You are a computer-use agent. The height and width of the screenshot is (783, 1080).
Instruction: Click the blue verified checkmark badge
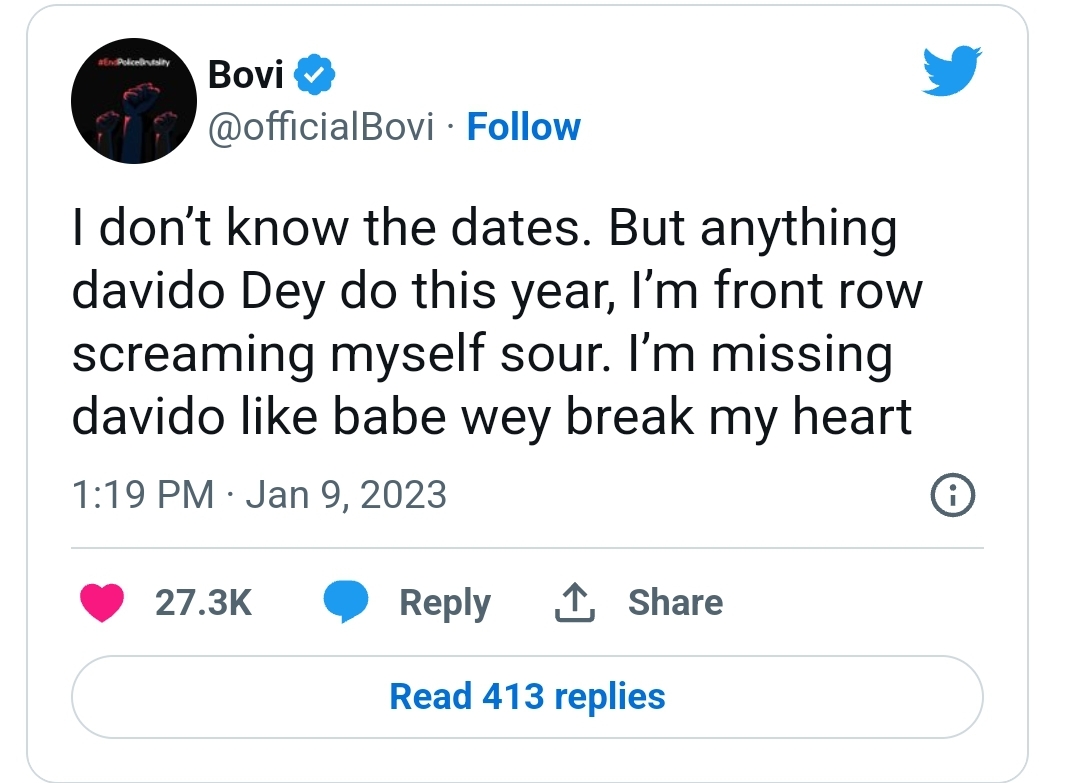(315, 74)
